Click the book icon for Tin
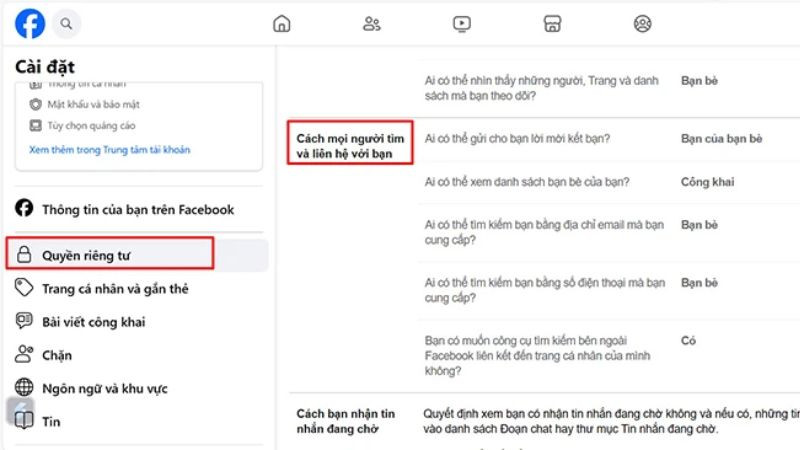800x450 pixels. point(24,420)
